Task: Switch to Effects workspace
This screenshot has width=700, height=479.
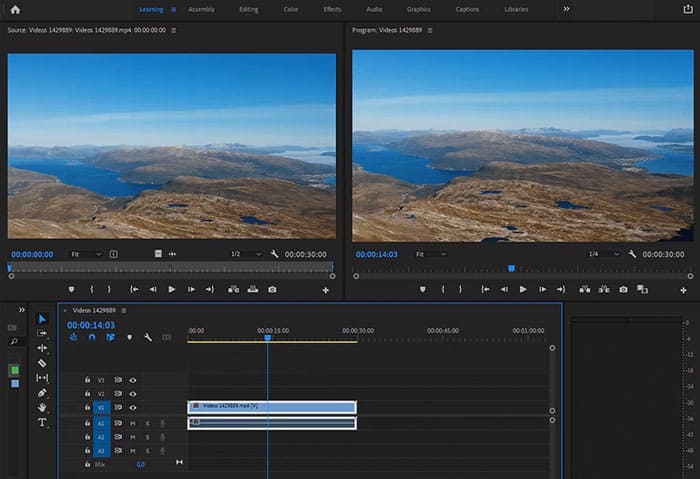Action: tap(332, 9)
